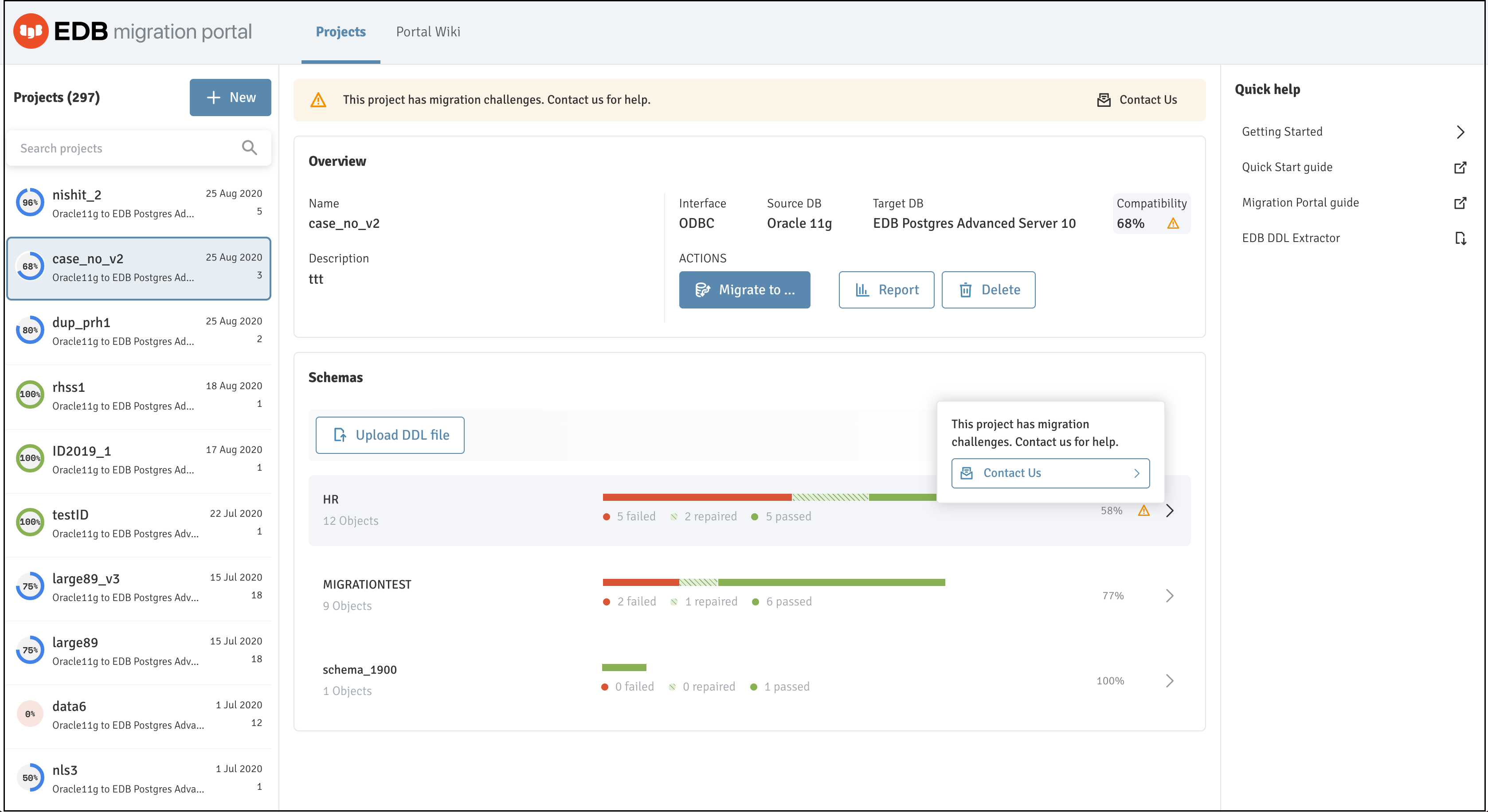Delete the case_no_v2 project

pos(988,290)
